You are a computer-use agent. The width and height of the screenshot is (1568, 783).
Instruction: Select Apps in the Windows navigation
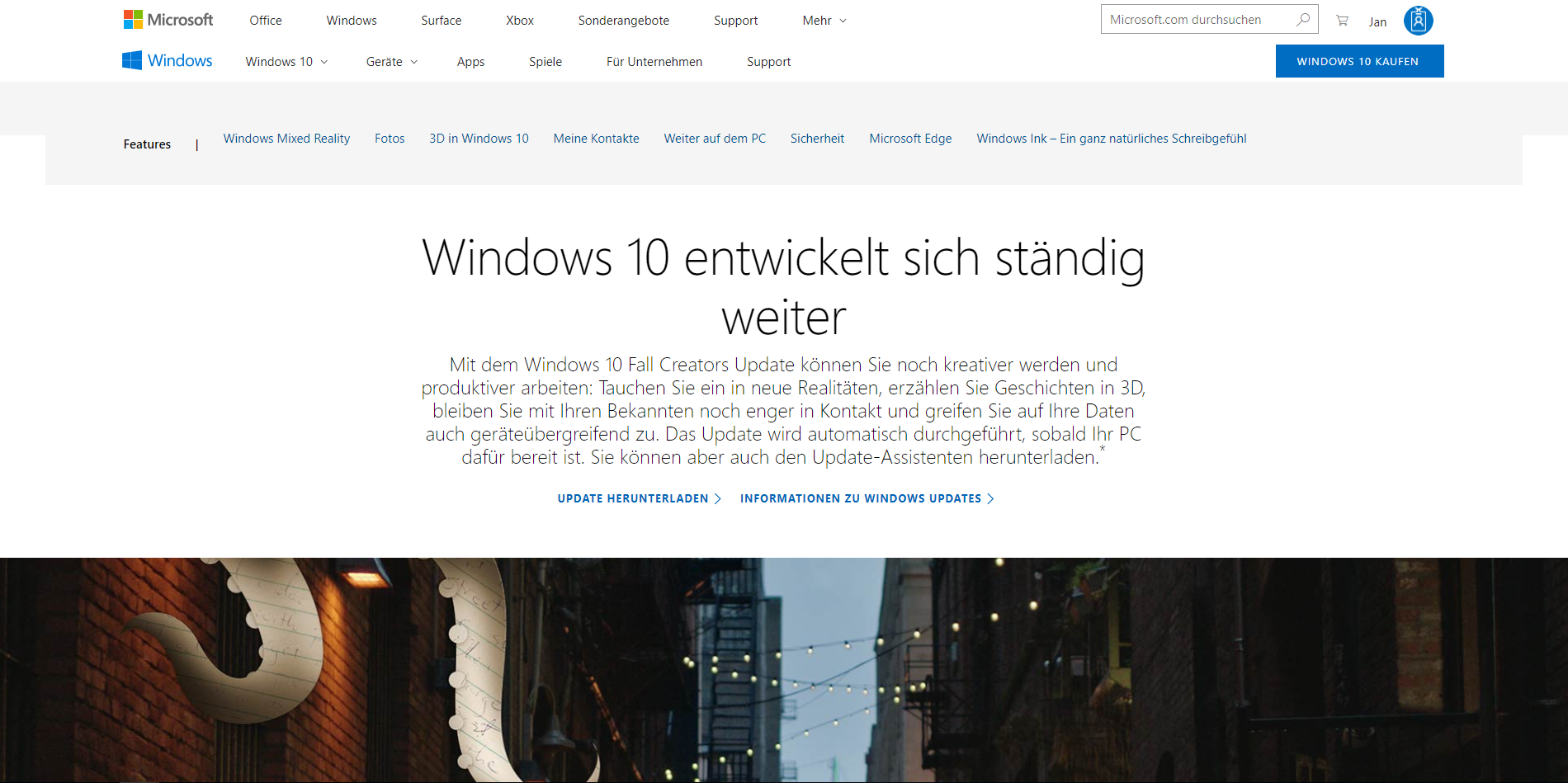coord(470,62)
